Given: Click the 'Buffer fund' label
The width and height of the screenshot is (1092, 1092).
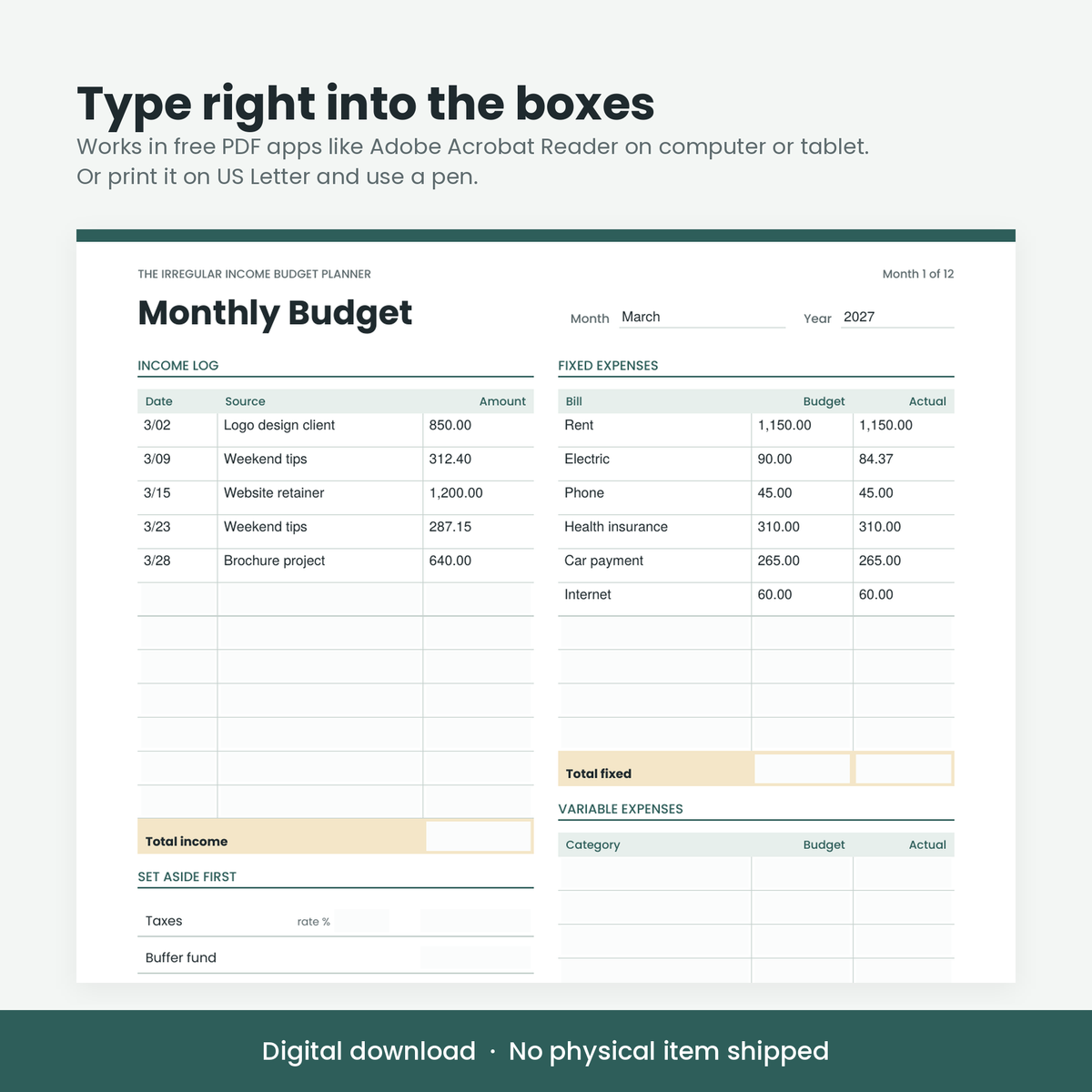Looking at the screenshot, I should [181, 957].
